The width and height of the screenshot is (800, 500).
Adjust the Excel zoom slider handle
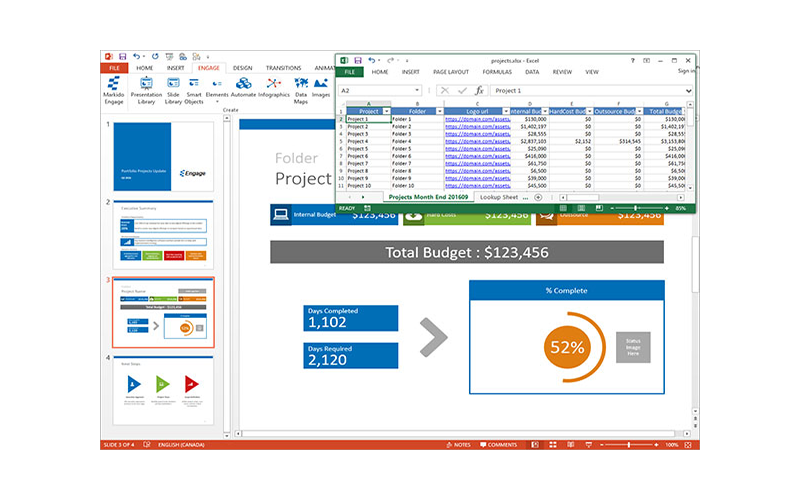[636, 208]
